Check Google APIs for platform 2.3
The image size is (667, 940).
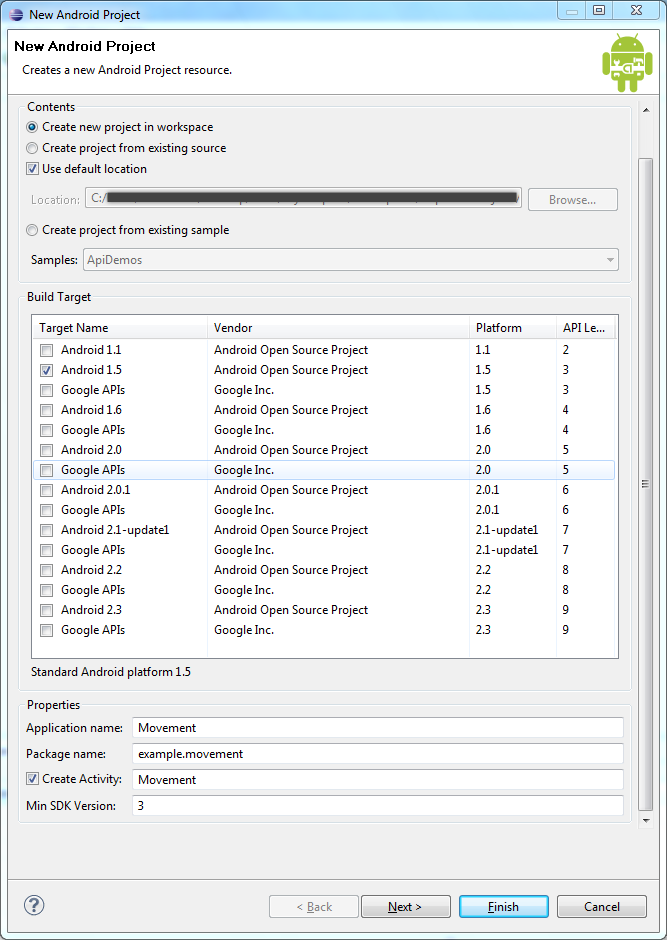pyautogui.click(x=46, y=630)
